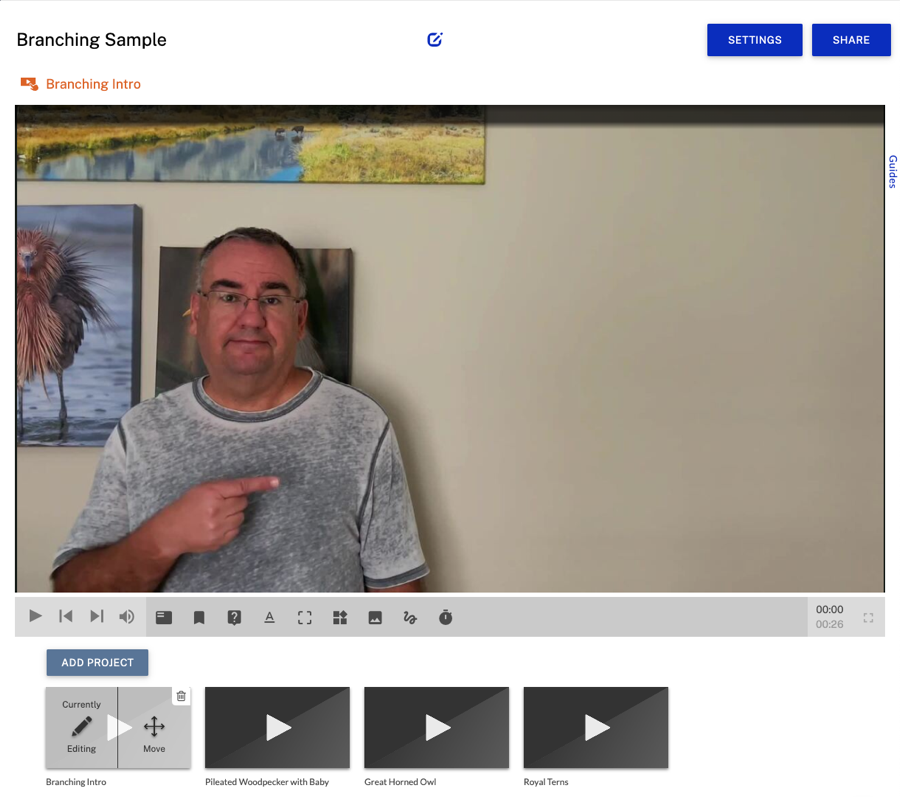Screen dimensions: 900x797
Task: Open the widgets and shapes tool
Action: [340, 618]
